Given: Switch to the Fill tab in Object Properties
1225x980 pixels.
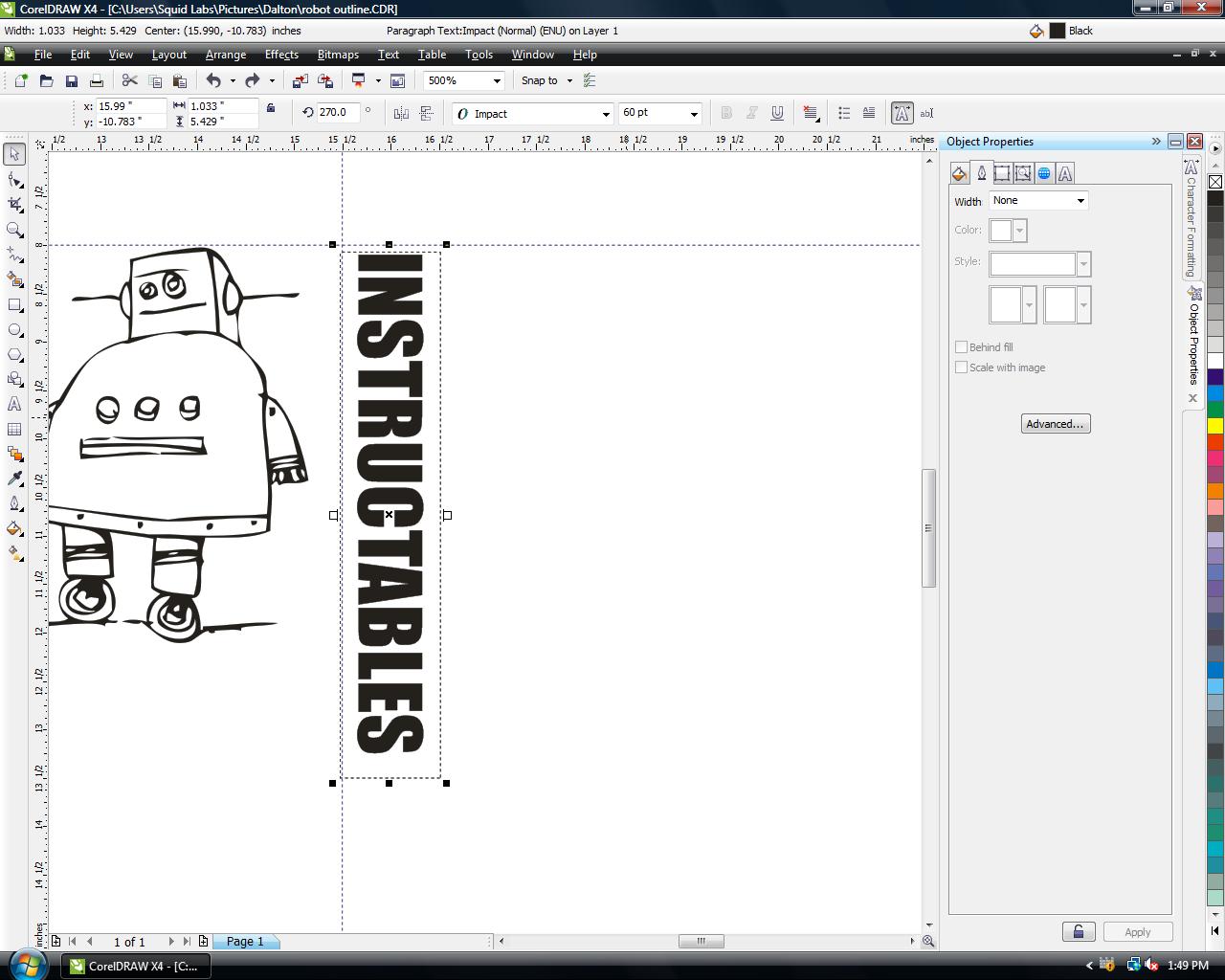Looking at the screenshot, I should click(x=959, y=173).
